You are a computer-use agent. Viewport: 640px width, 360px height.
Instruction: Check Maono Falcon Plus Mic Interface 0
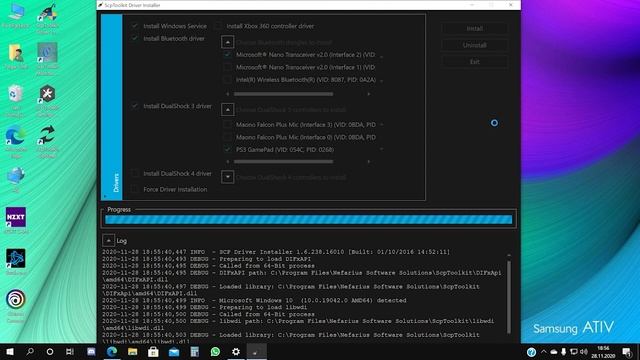coord(227,137)
